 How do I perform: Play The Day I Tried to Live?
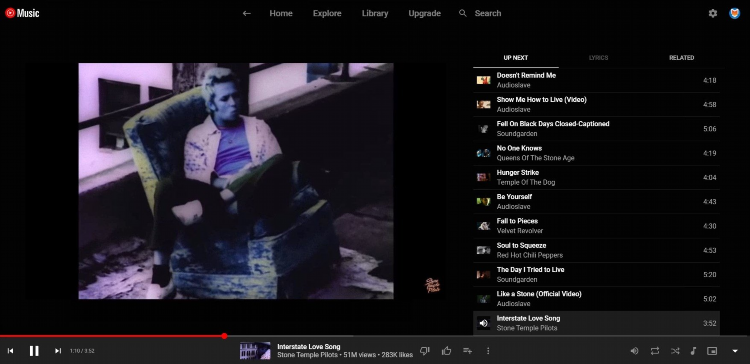point(596,275)
